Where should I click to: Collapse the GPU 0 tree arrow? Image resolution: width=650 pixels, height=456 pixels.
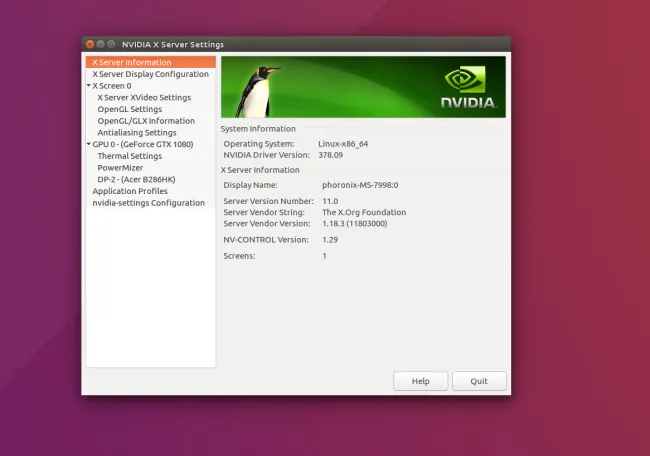(x=89, y=144)
